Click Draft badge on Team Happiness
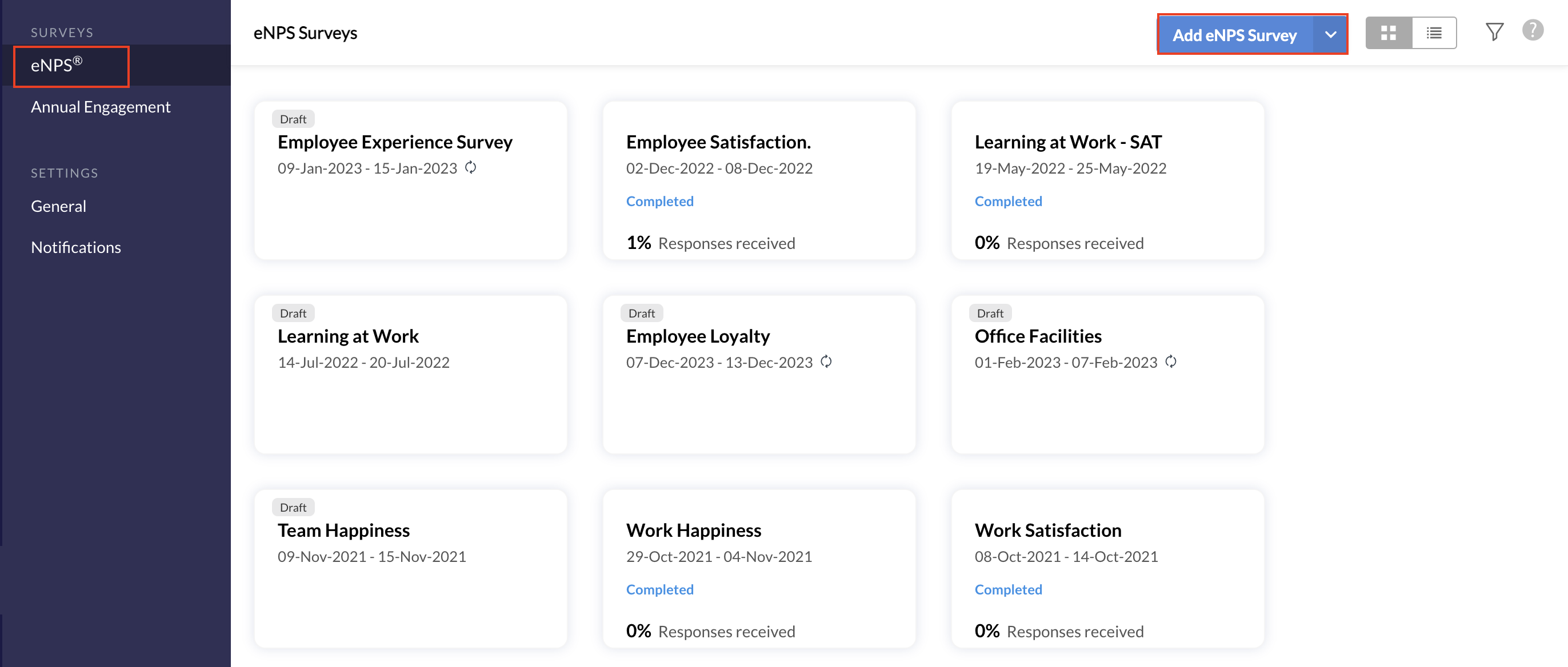 [293, 508]
